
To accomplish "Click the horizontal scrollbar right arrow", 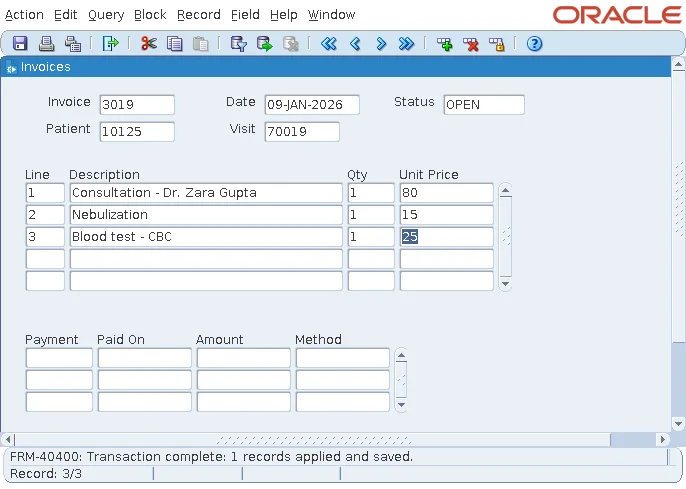I will [662, 439].
